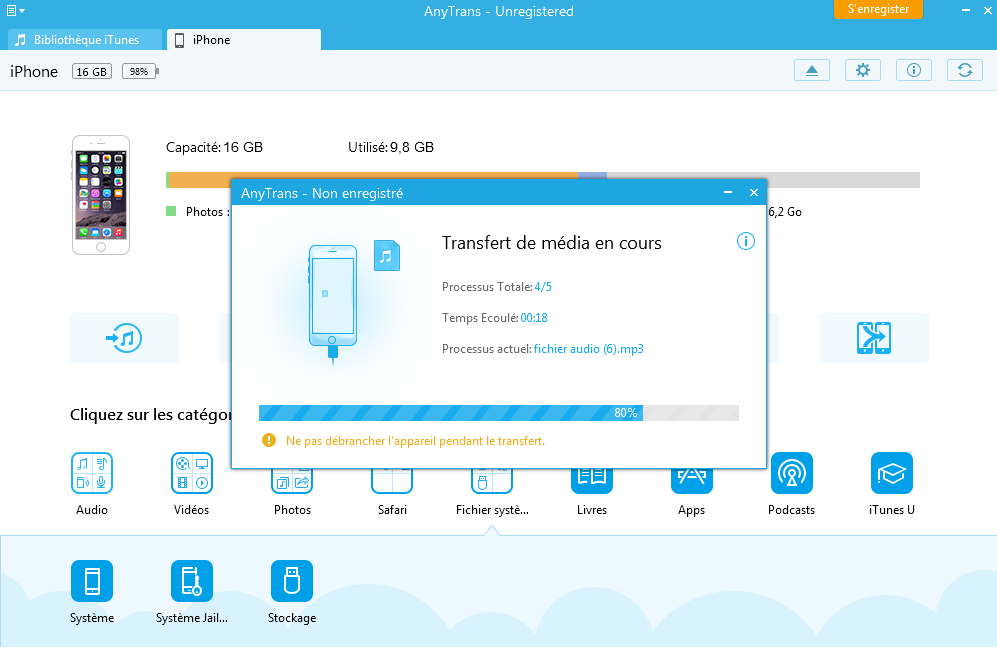Viewport: 997px width, 648px height.
Task: Open the Livres category
Action: tap(591, 481)
